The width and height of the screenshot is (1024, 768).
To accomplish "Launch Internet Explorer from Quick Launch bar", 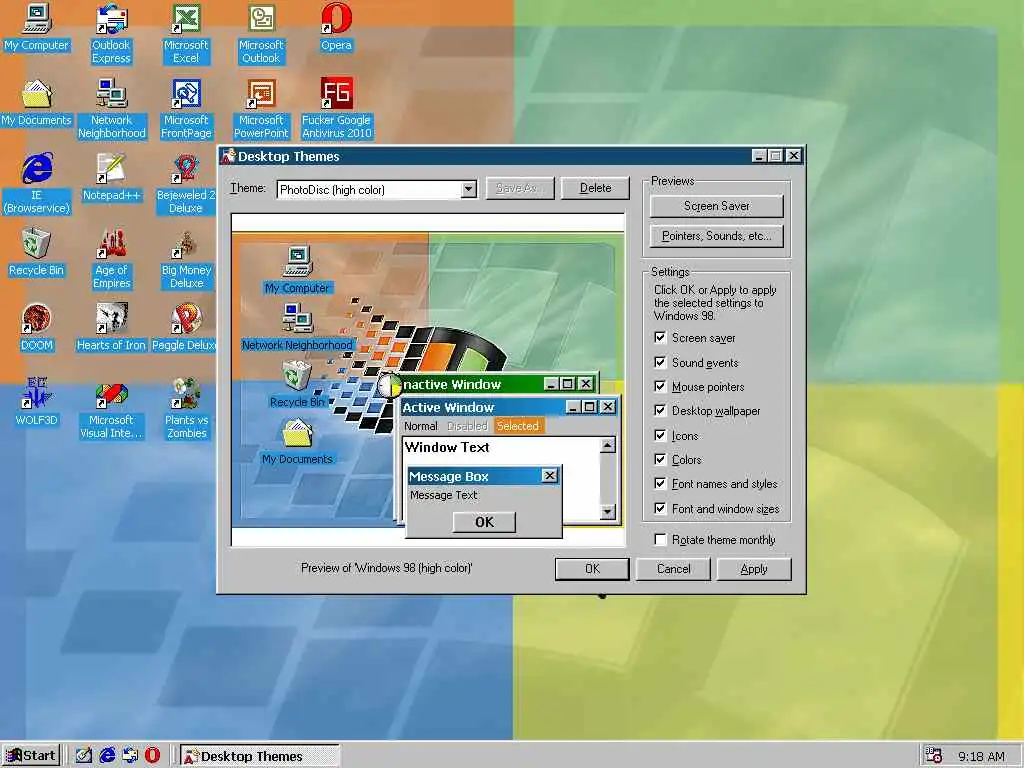I will pos(107,755).
